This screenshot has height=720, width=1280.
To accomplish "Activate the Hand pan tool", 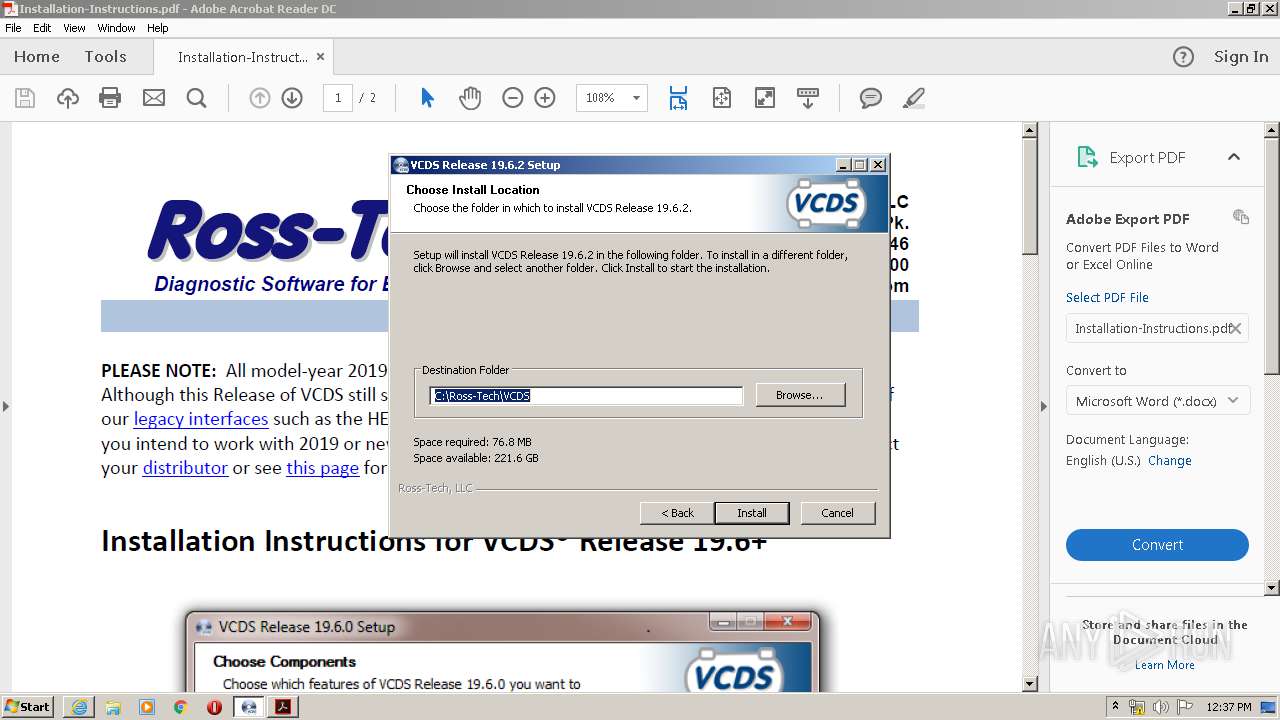I will click(470, 98).
